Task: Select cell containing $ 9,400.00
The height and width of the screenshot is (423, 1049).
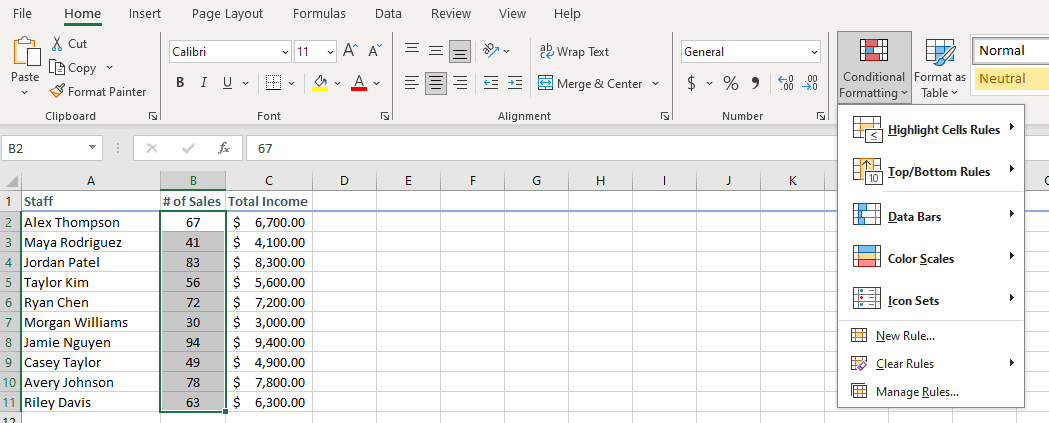Action: coord(269,343)
